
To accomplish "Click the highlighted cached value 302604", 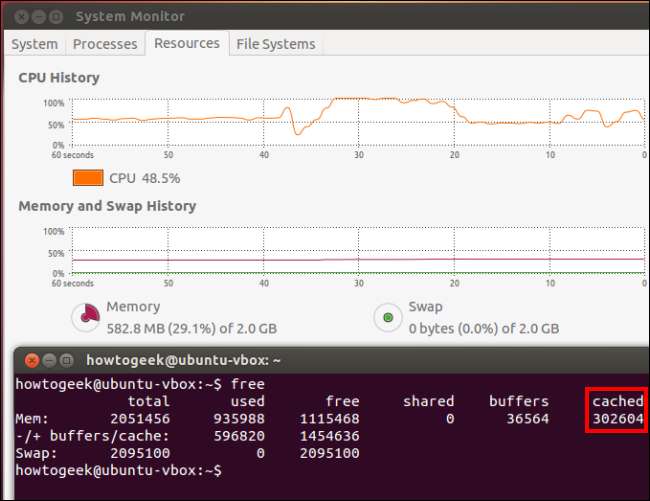I will [x=617, y=419].
